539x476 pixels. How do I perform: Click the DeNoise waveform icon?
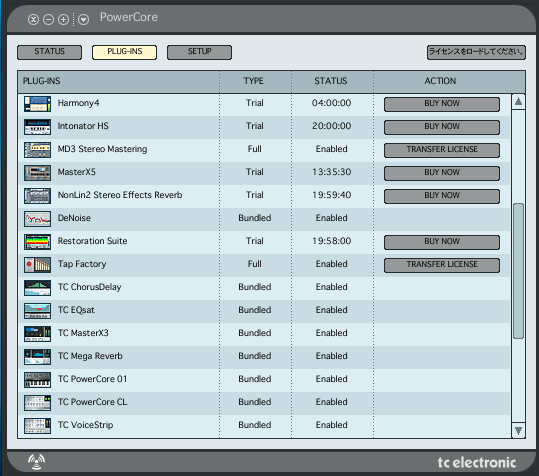pyautogui.click(x=37, y=219)
